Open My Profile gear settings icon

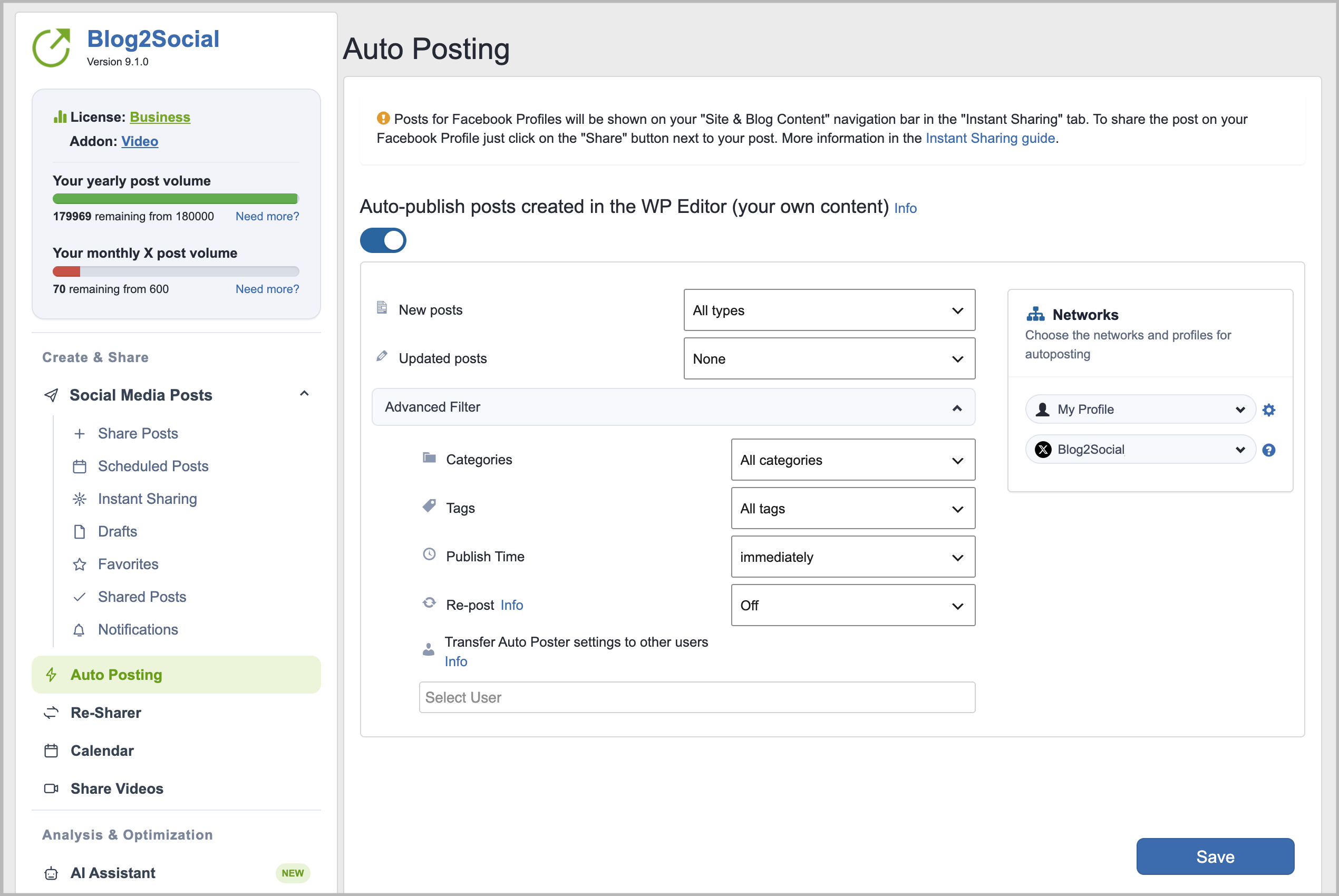click(1269, 410)
